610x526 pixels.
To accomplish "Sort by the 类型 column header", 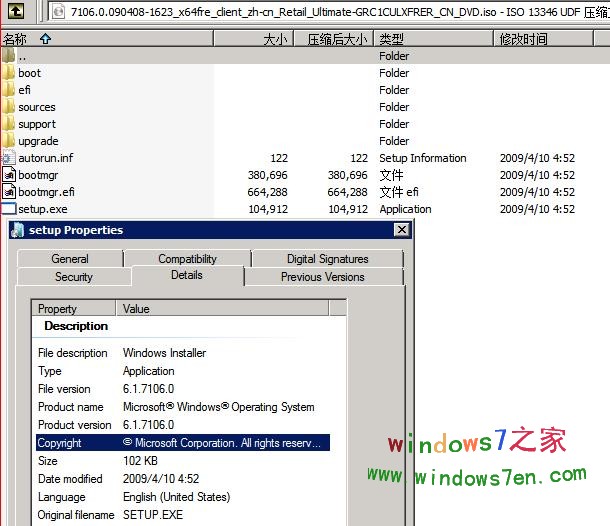I will click(x=433, y=39).
